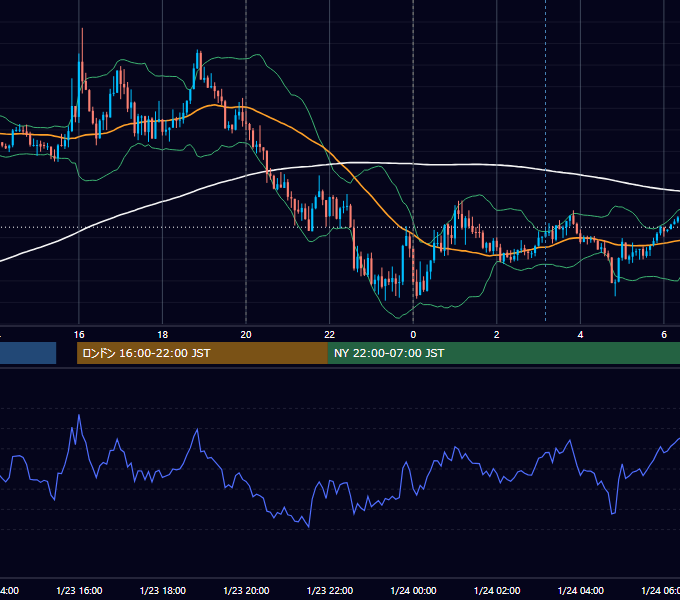The width and height of the screenshot is (680, 600).
Task: Click the oscillator peak near 16:00
Action: (x=79, y=416)
